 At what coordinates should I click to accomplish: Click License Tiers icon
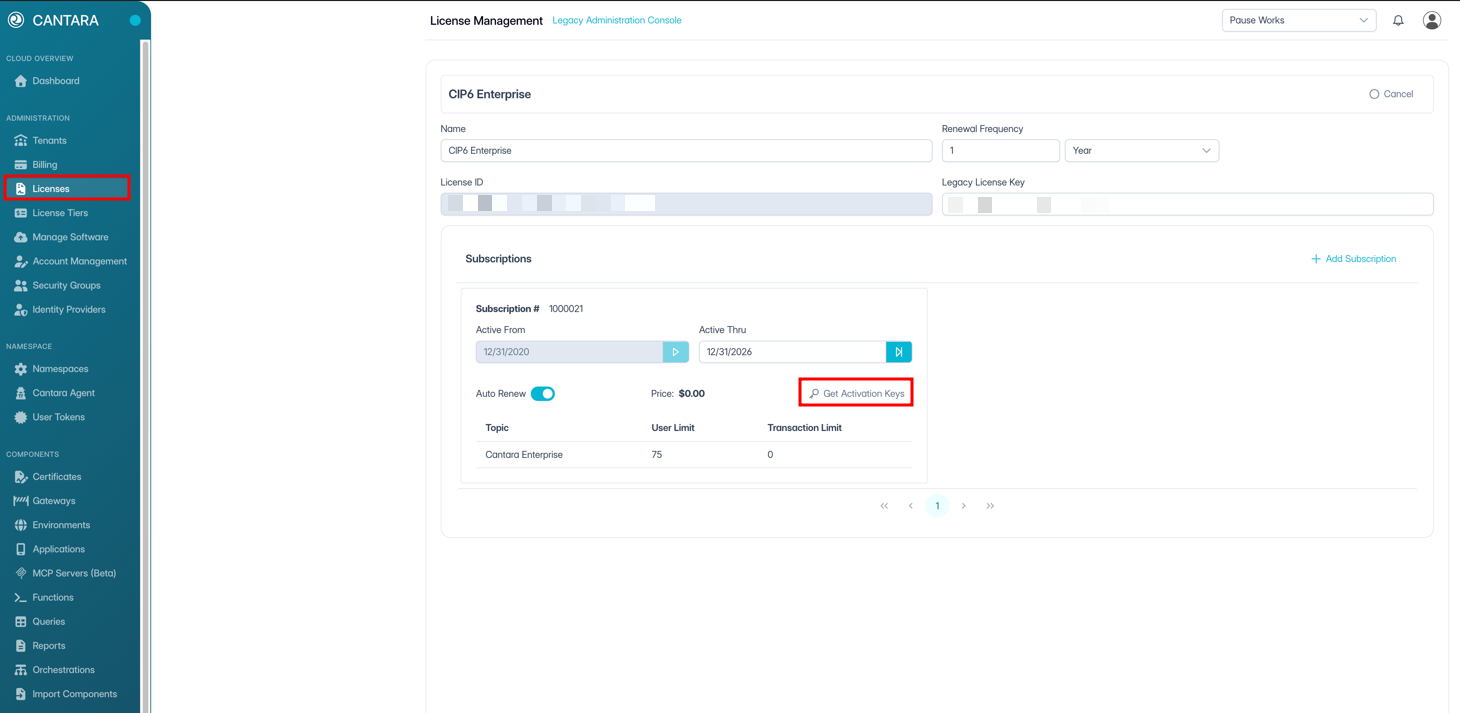20,213
